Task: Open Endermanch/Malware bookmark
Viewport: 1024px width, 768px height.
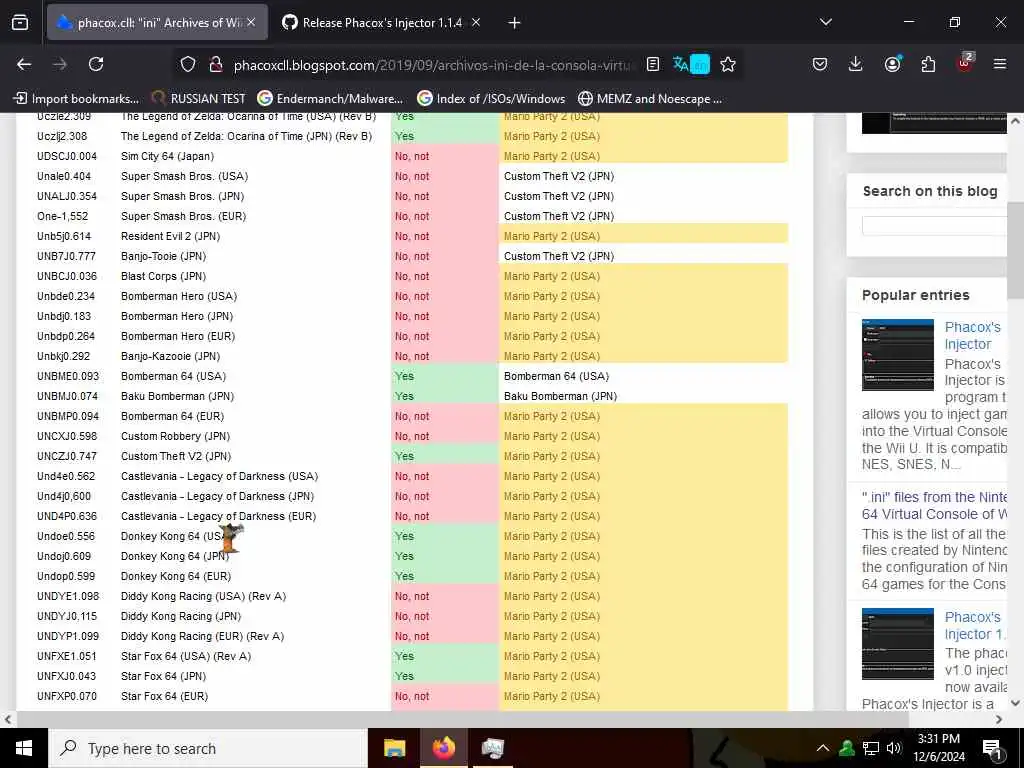Action: [330, 99]
